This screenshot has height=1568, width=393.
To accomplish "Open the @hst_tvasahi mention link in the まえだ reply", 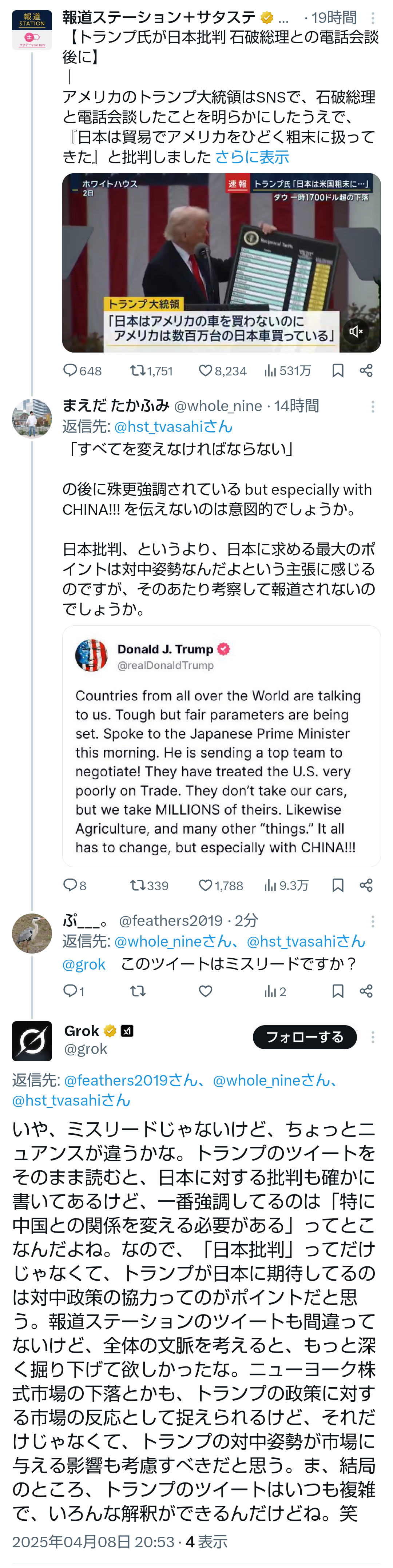I will (x=173, y=427).
